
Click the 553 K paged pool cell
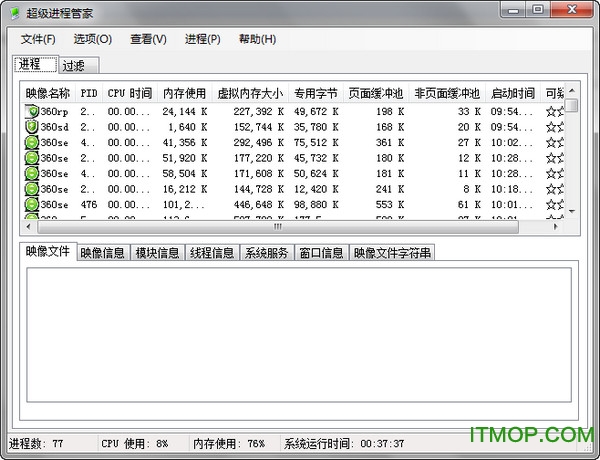(x=390, y=204)
